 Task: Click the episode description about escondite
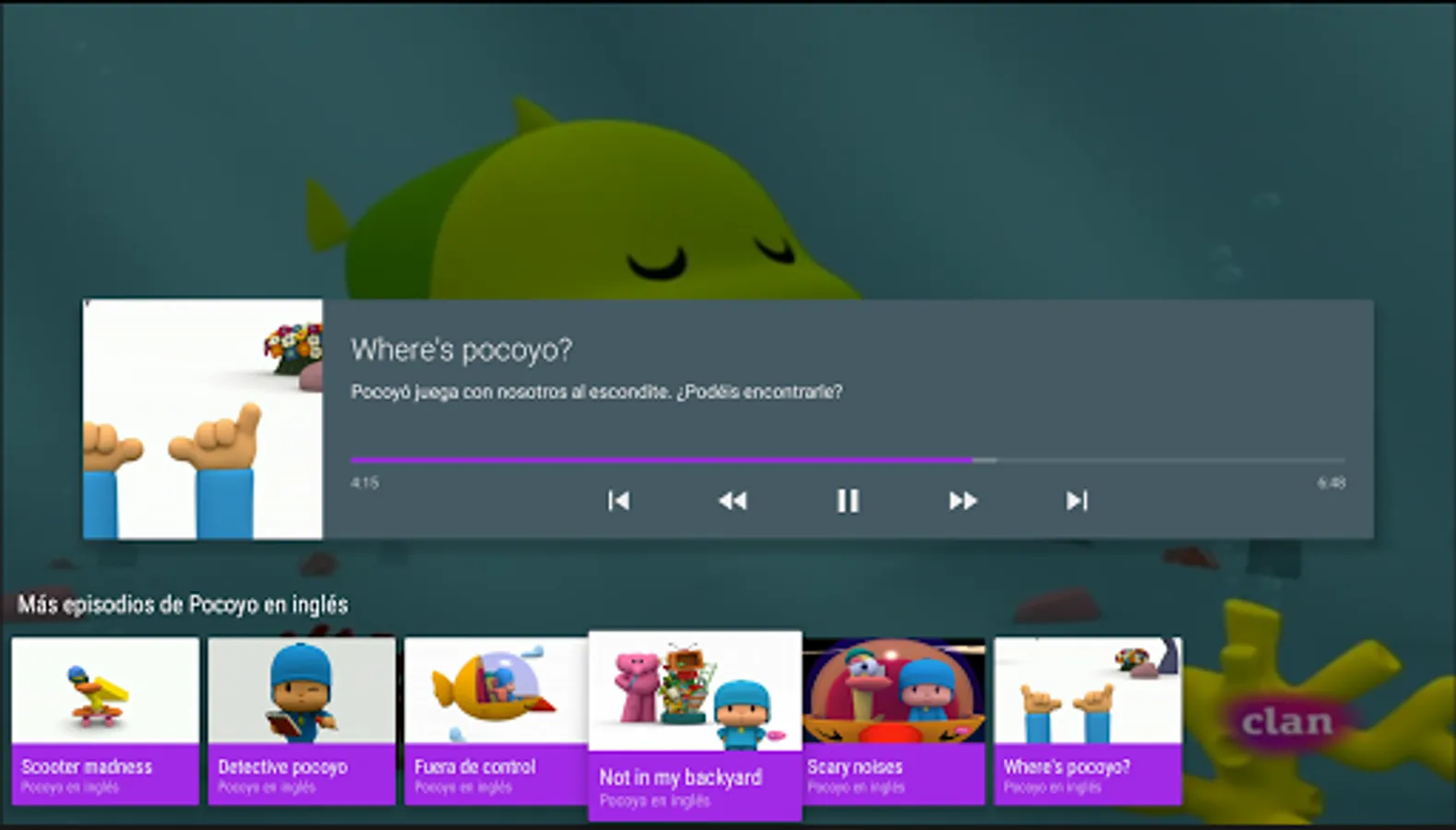tap(596, 392)
